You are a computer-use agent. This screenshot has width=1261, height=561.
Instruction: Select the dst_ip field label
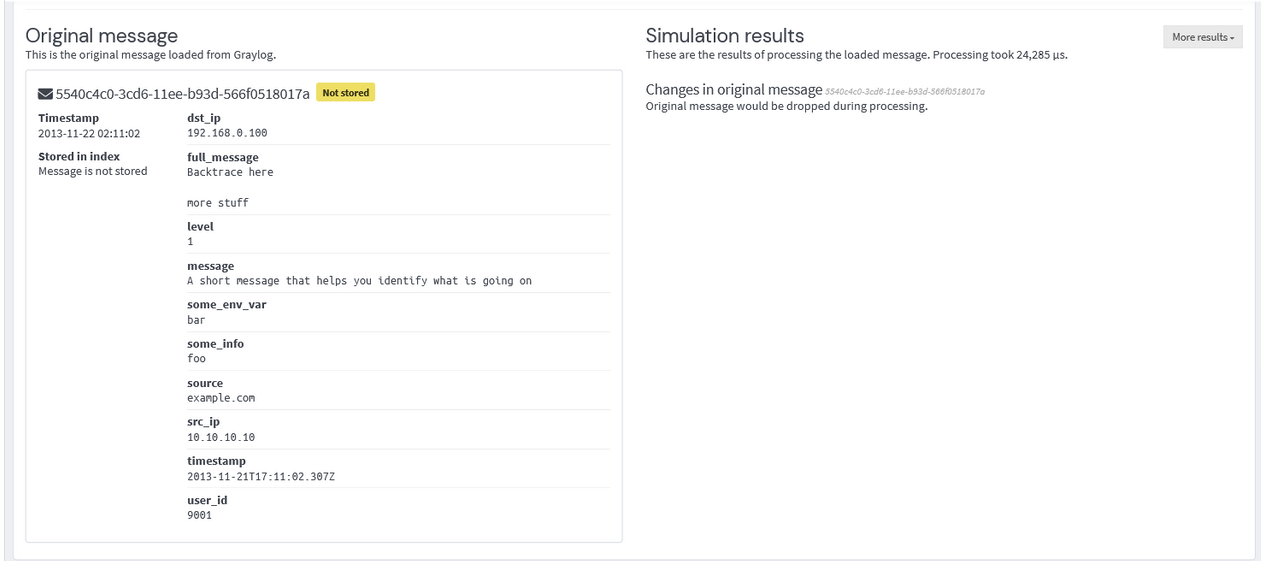click(203, 118)
